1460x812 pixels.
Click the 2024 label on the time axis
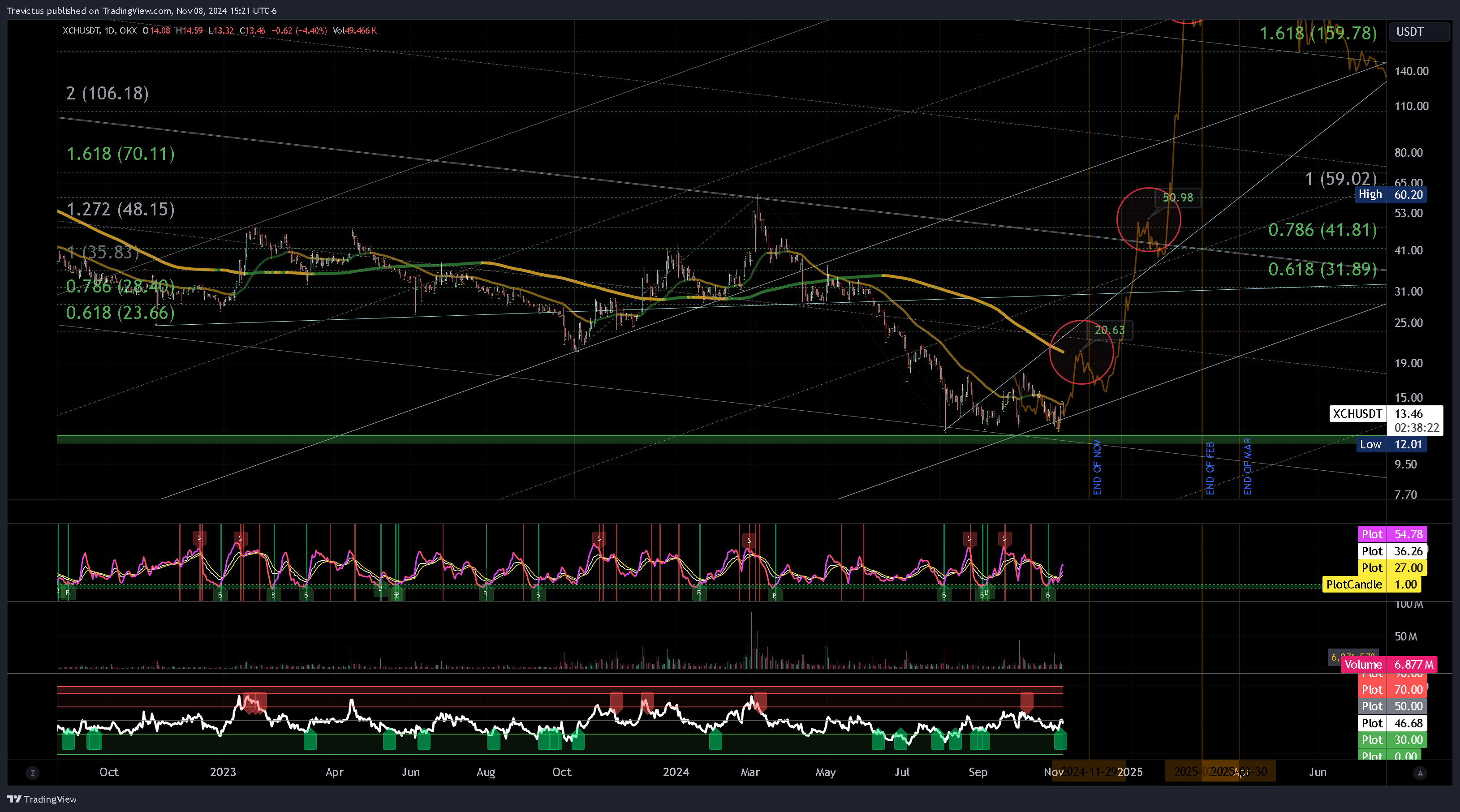[676, 772]
